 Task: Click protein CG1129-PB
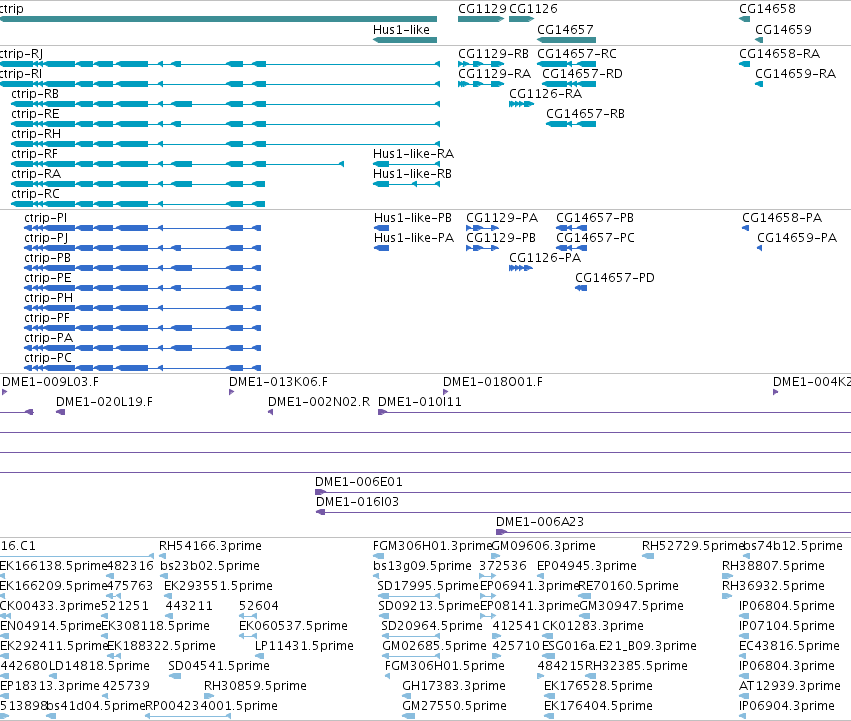pos(482,248)
